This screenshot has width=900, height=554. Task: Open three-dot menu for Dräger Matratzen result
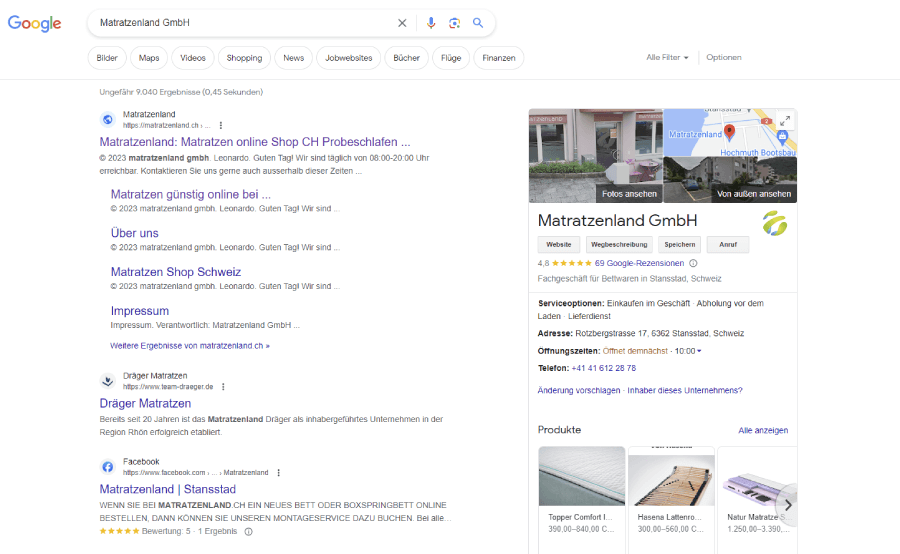(223, 387)
